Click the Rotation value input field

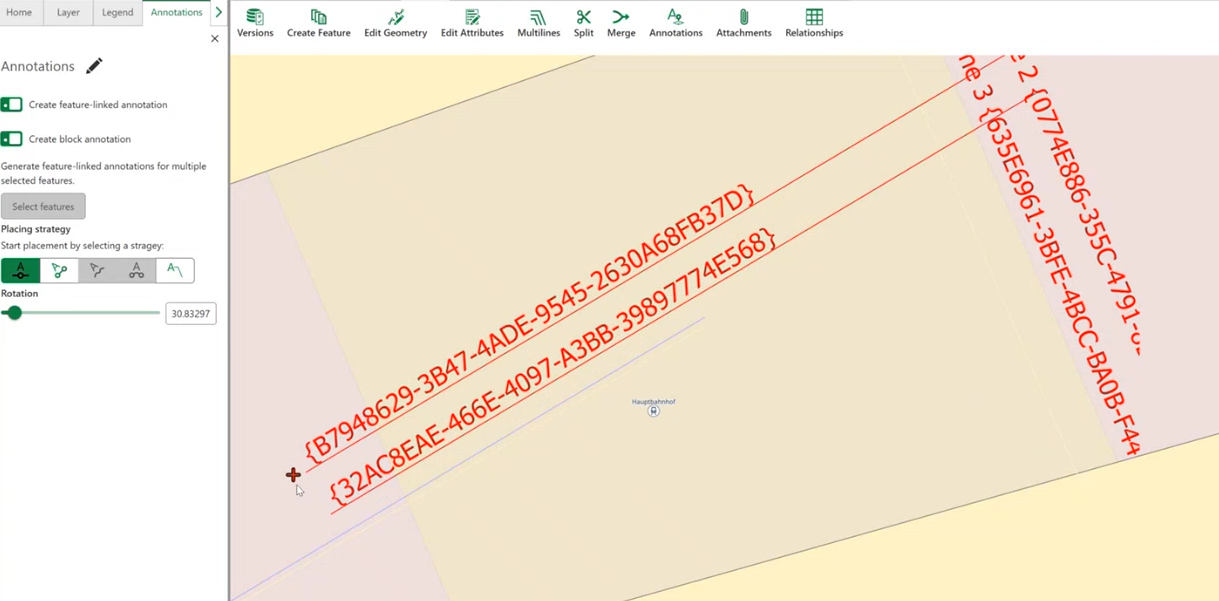(x=190, y=314)
